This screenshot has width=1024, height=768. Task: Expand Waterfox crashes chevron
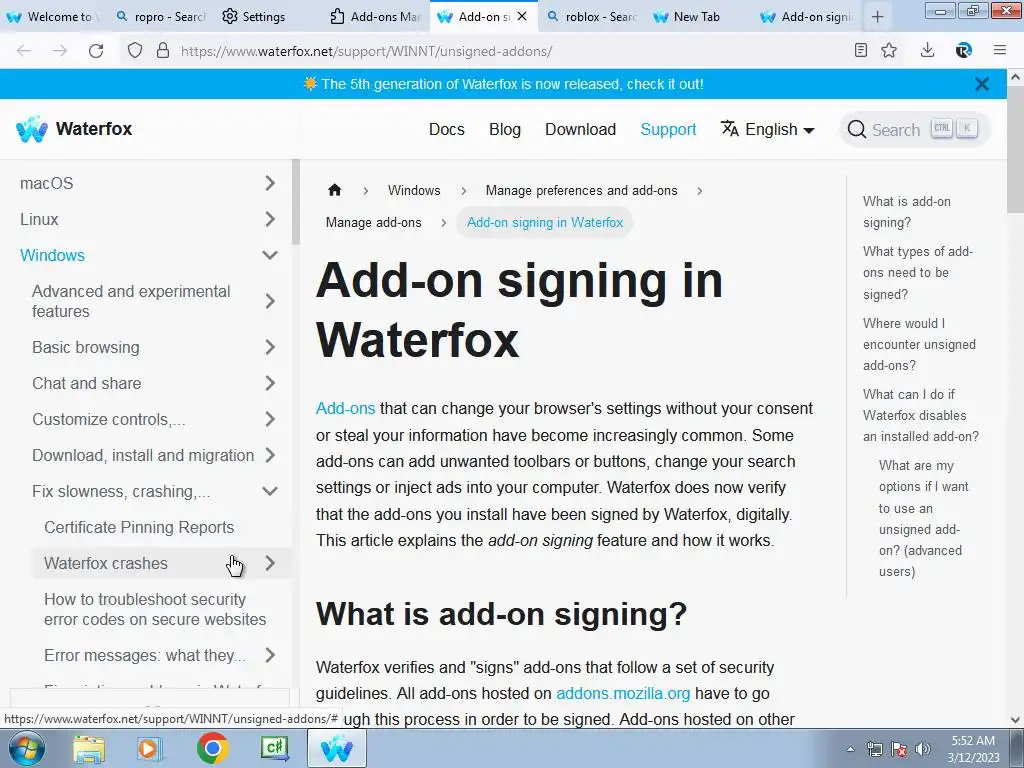coord(270,563)
